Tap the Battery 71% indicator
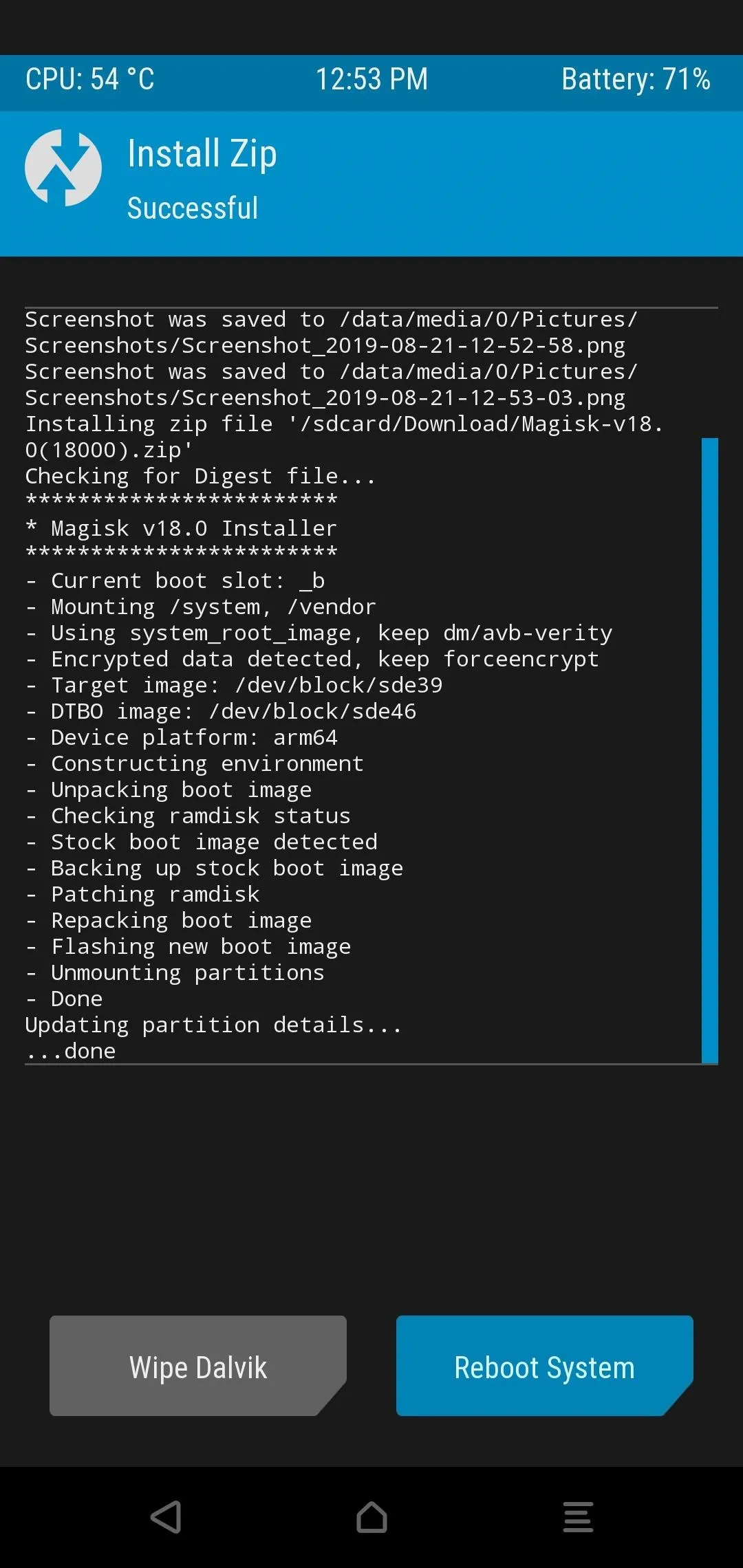The image size is (743, 1568). pyautogui.click(x=636, y=79)
